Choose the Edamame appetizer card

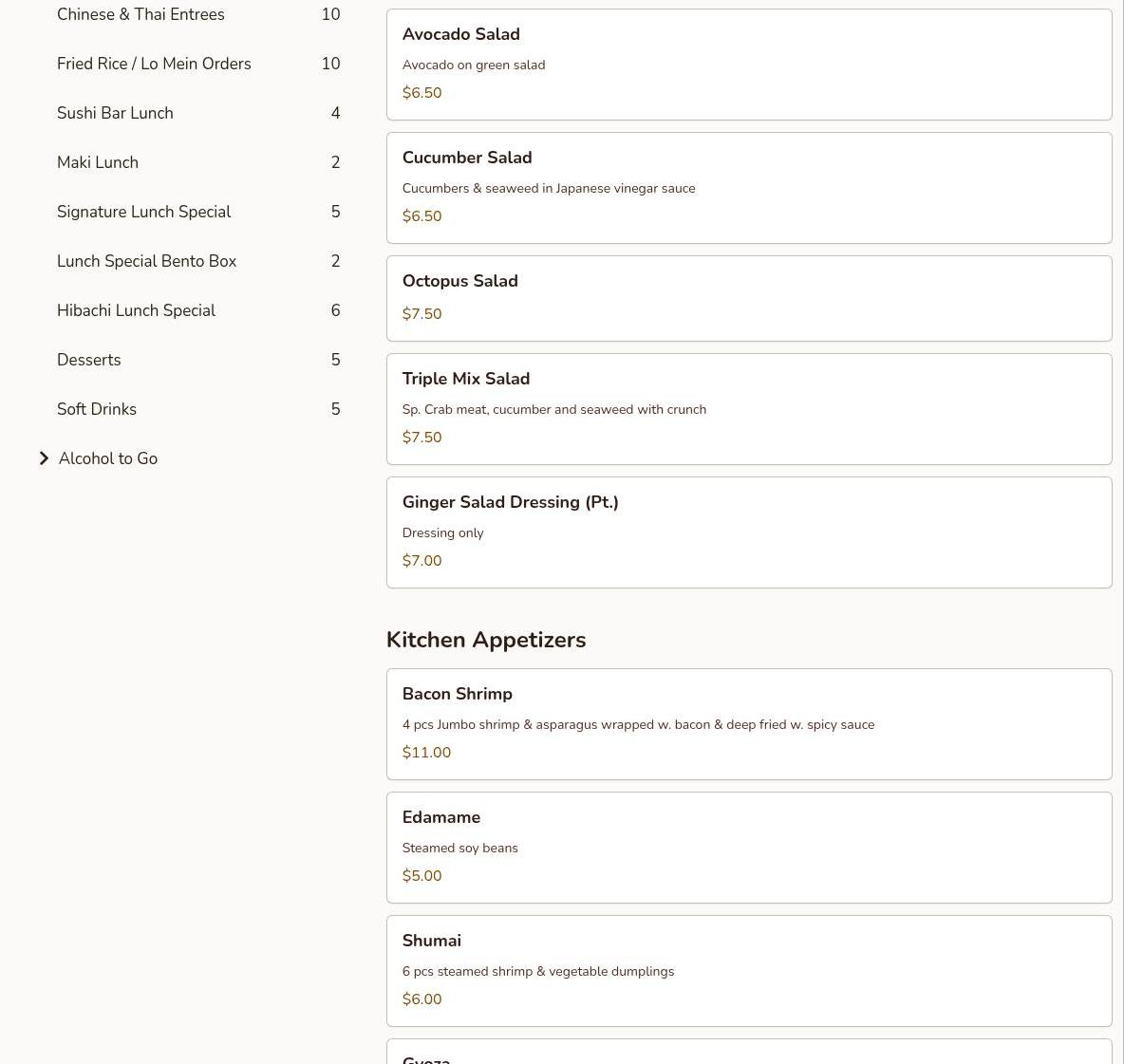click(749, 848)
